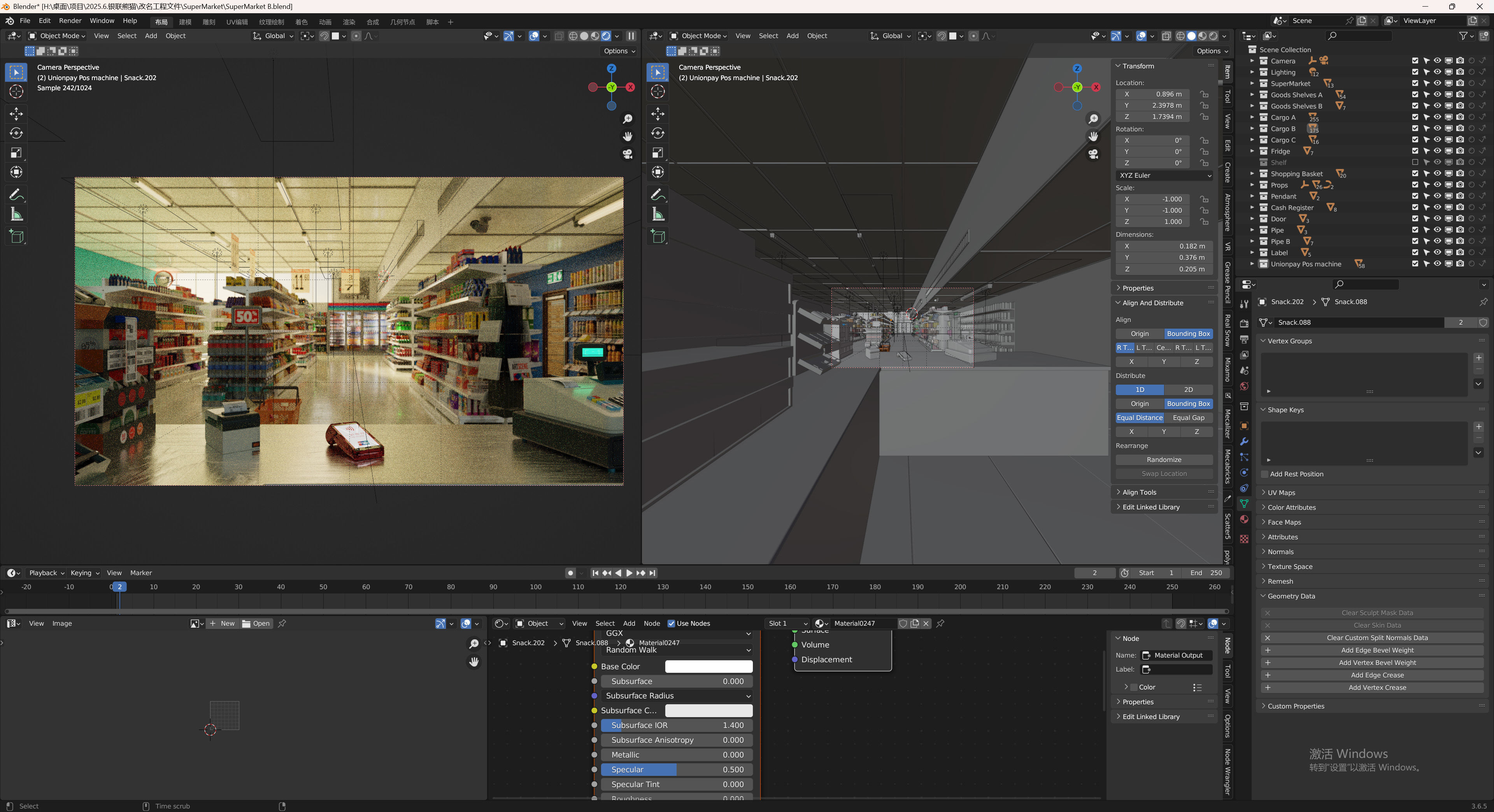This screenshot has height=812, width=1494.
Task: Hide Door collection eye icon
Action: (1437, 219)
